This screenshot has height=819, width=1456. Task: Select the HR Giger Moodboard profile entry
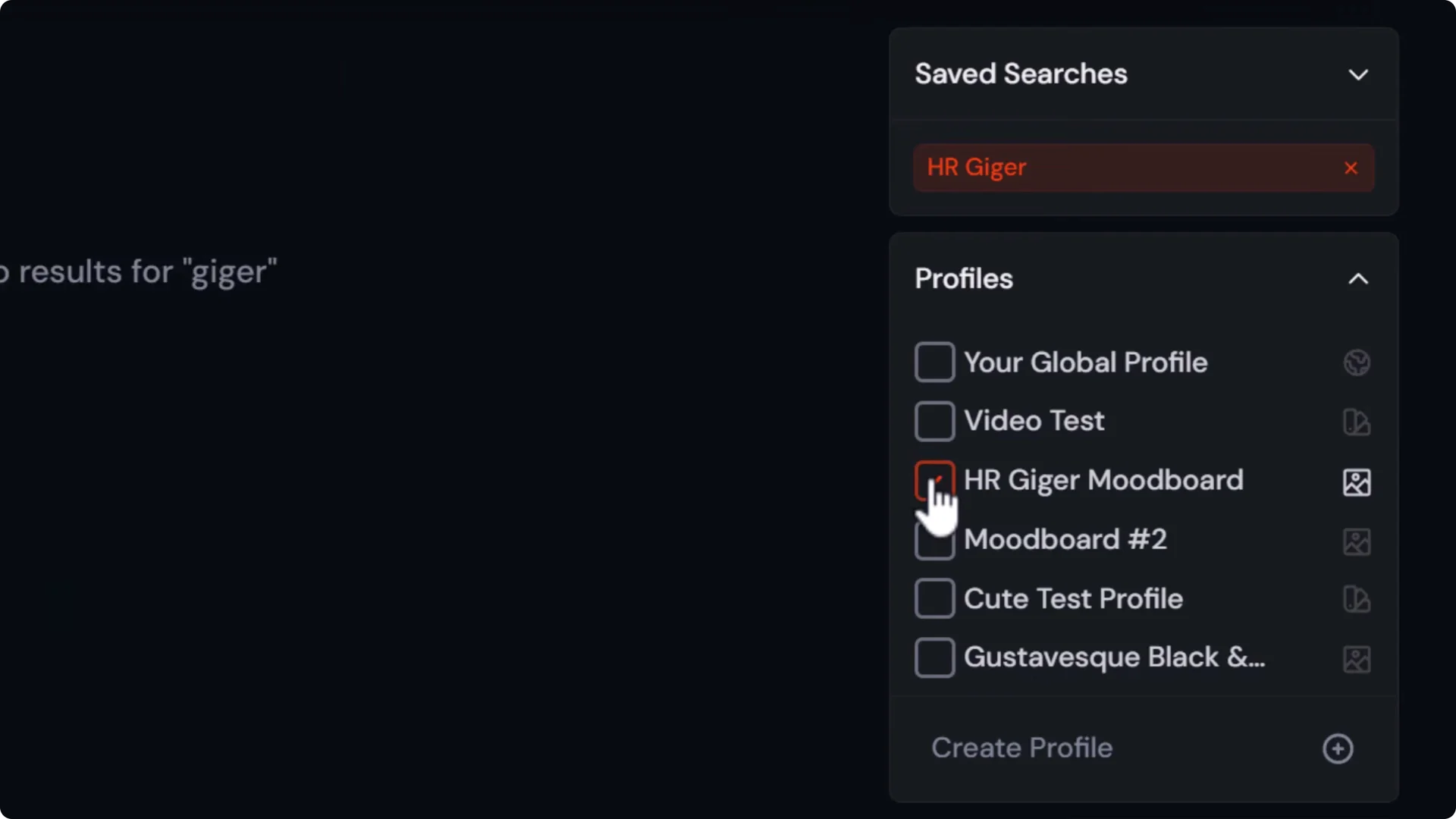tap(1103, 480)
